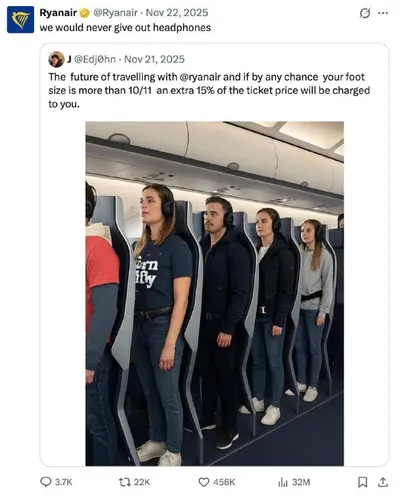400x496 pixels.
Task: Click the Nov 21, 2025 quoted timestamp
Action: [154, 59]
